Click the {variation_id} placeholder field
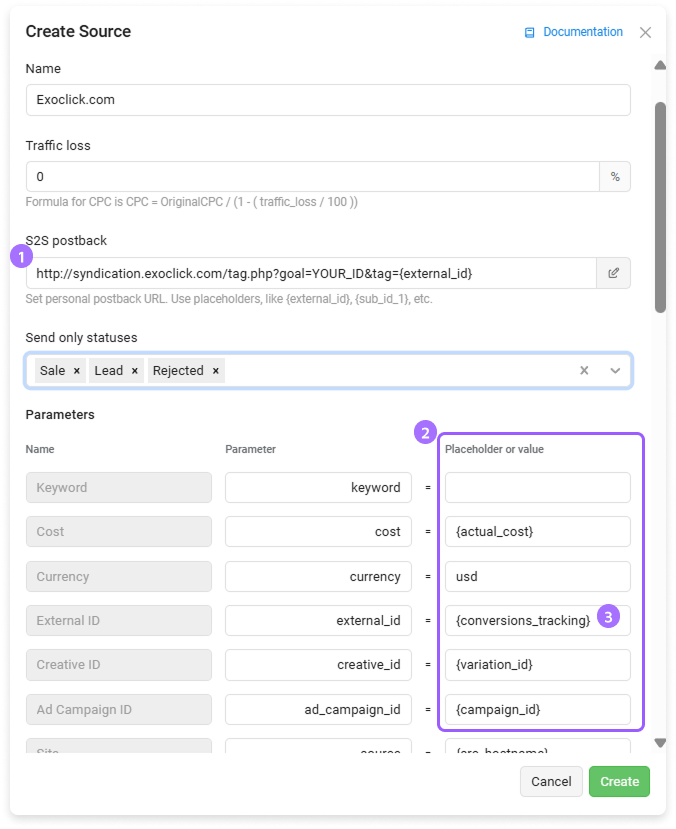The height and width of the screenshot is (829, 676). coord(537,665)
